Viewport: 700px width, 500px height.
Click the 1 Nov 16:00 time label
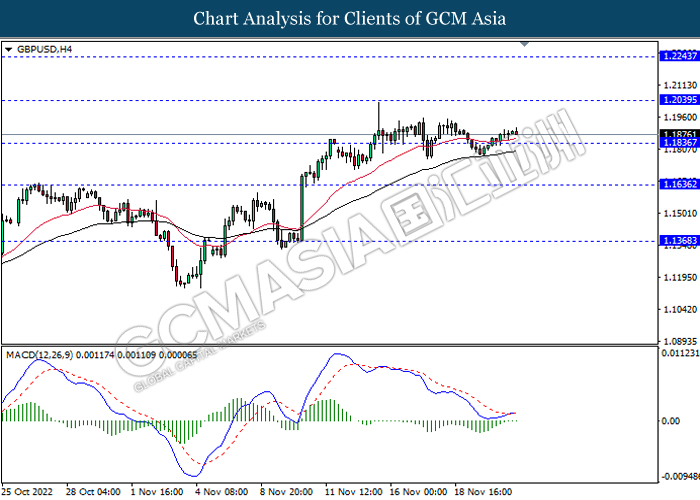click(x=157, y=492)
